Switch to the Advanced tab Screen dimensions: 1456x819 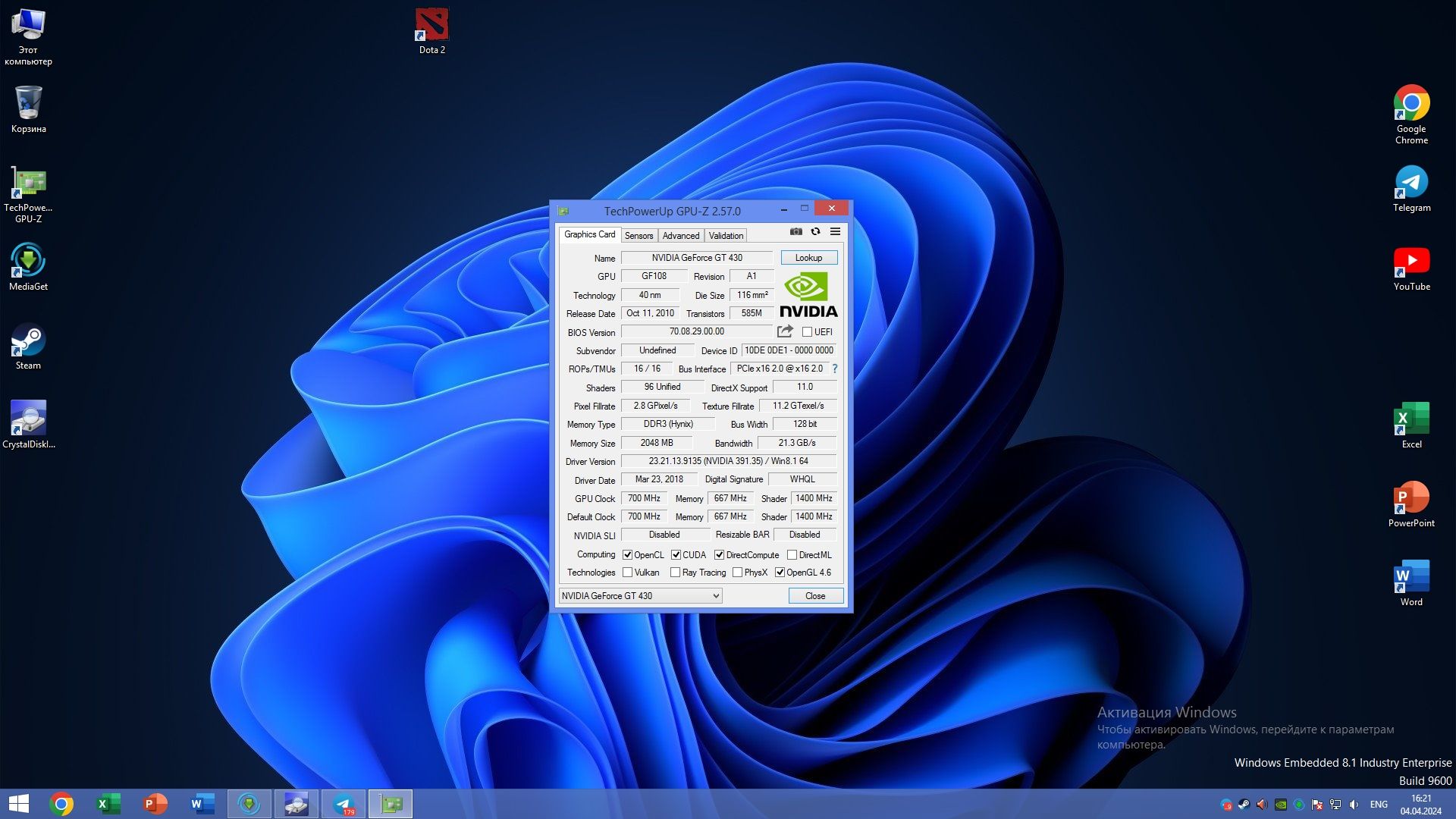tap(681, 235)
